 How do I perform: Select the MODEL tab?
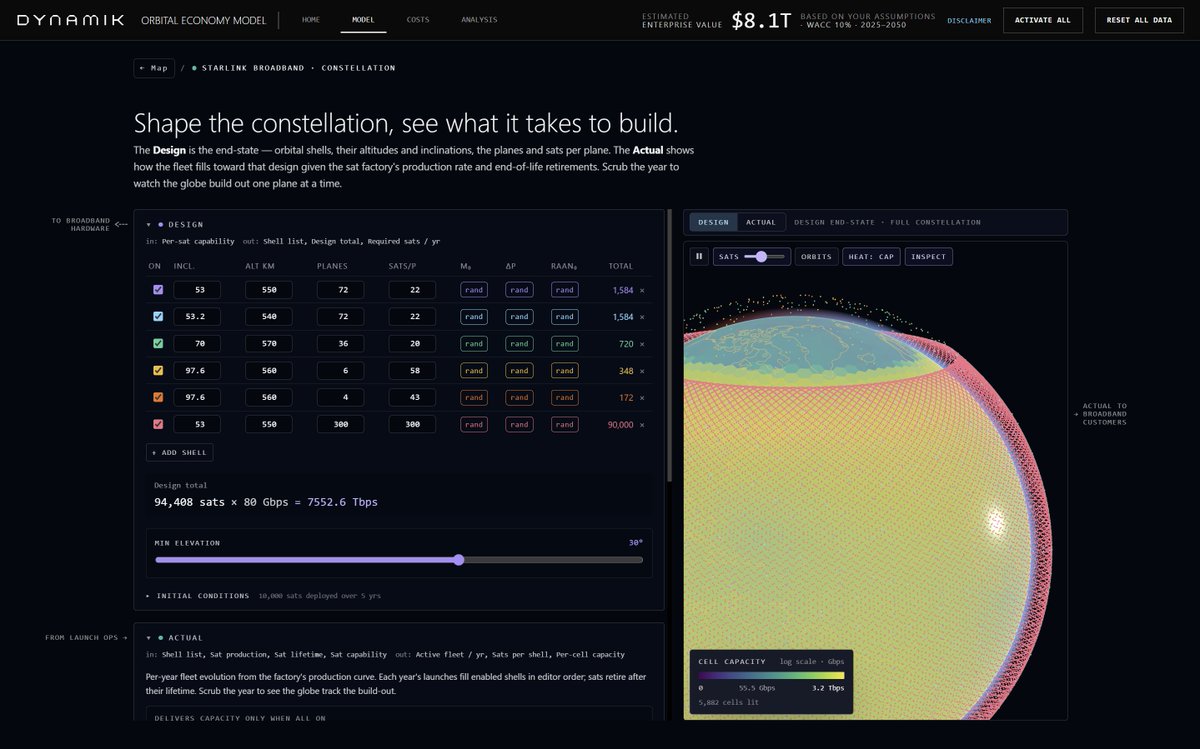364,20
